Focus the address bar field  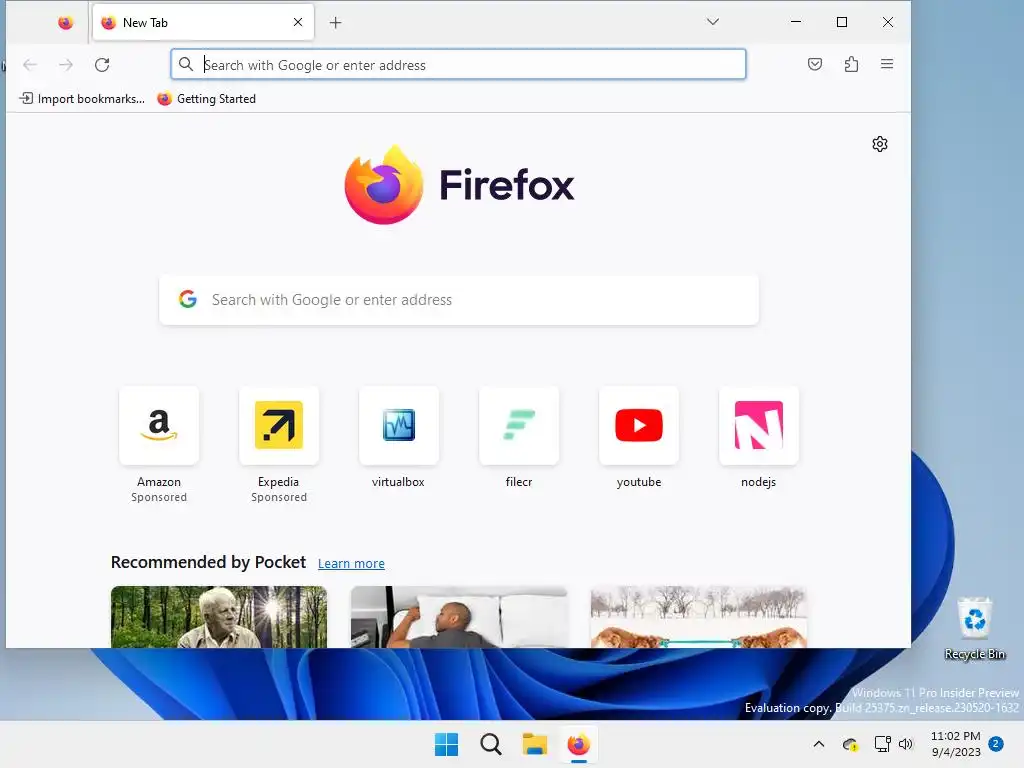[x=458, y=65]
